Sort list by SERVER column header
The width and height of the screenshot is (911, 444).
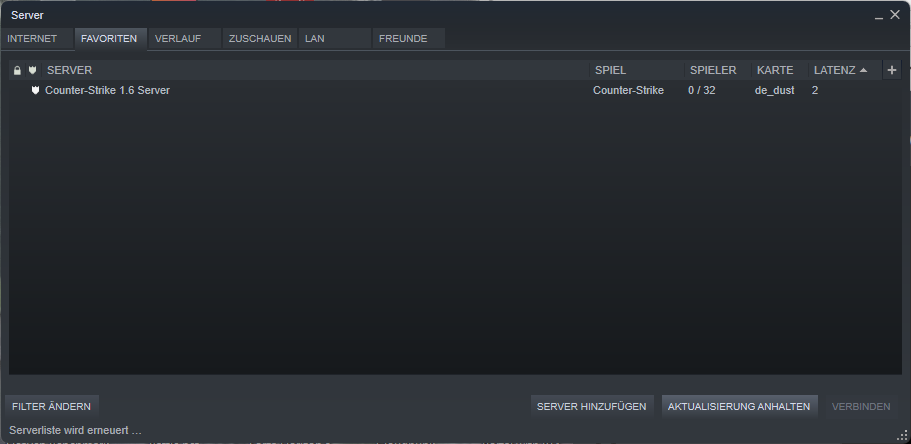click(316, 70)
